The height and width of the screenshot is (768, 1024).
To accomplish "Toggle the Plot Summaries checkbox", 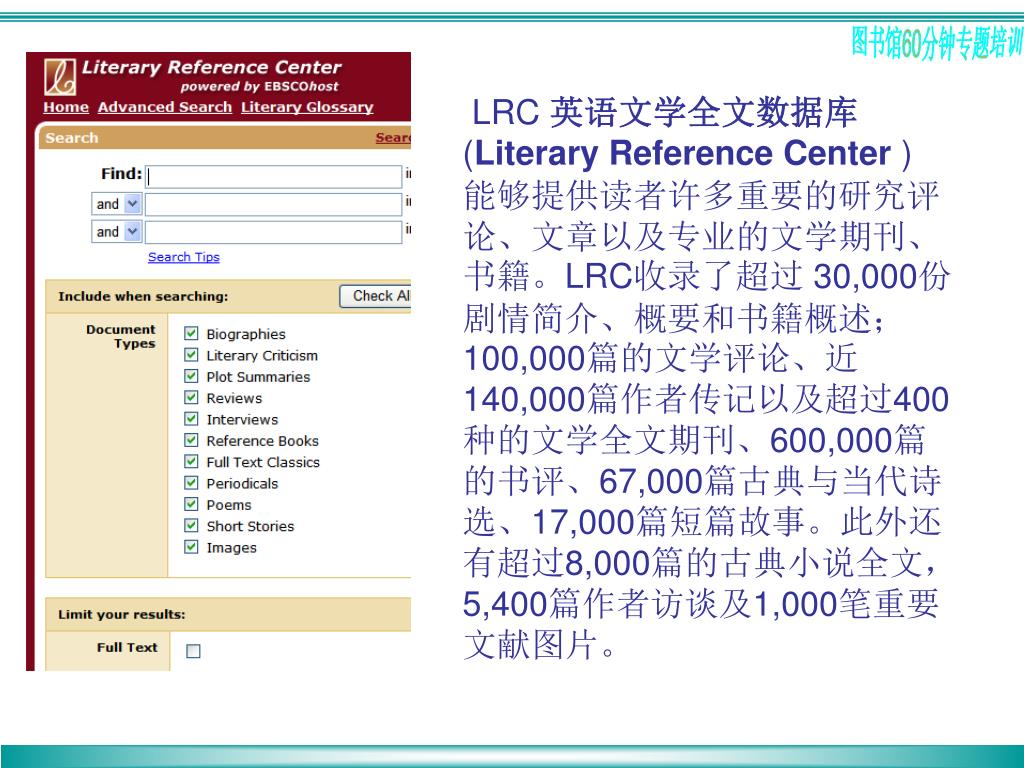I will point(191,376).
